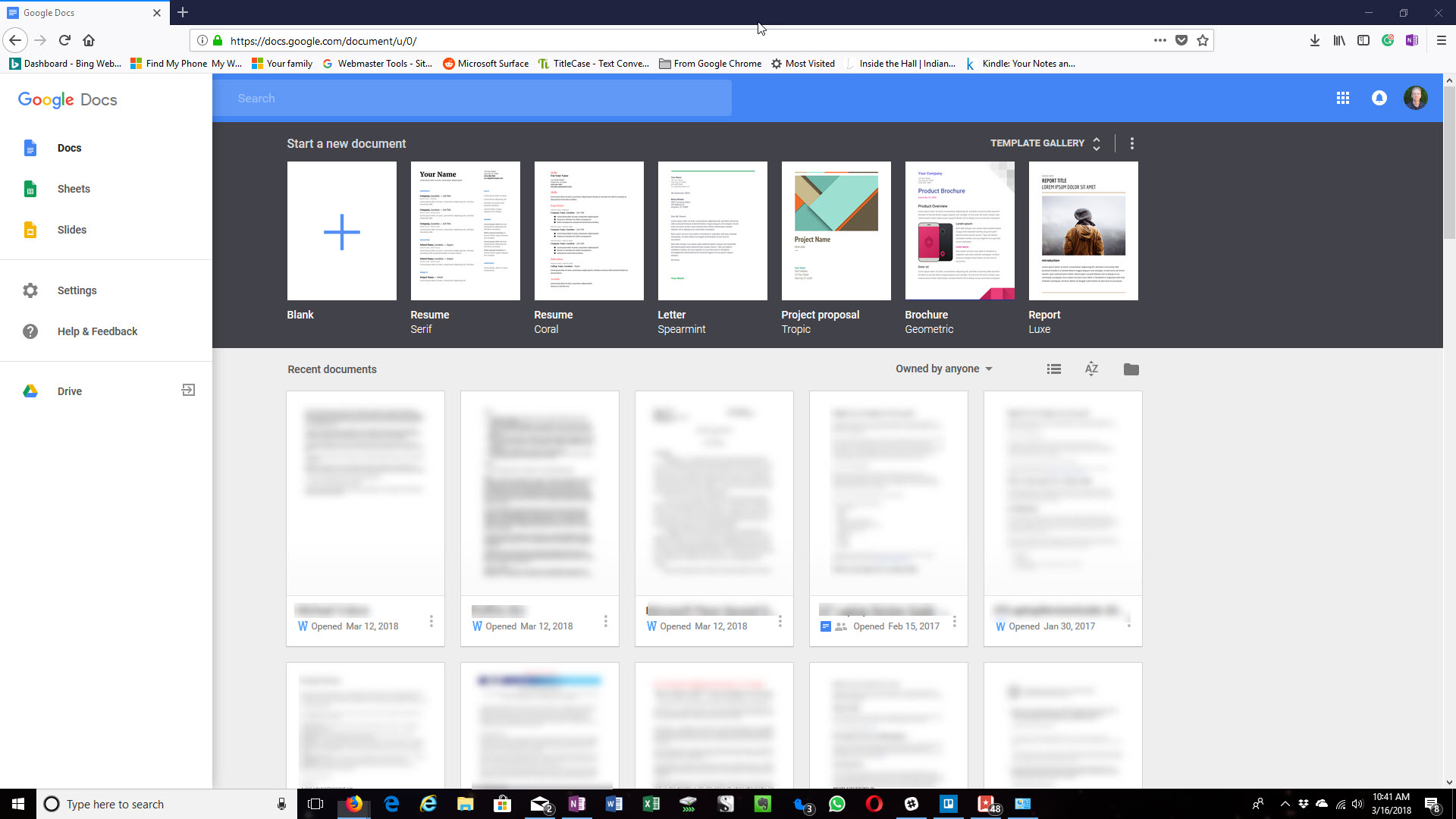The width and height of the screenshot is (1456, 819).
Task: Choose the Resume Coral template
Action: click(589, 231)
